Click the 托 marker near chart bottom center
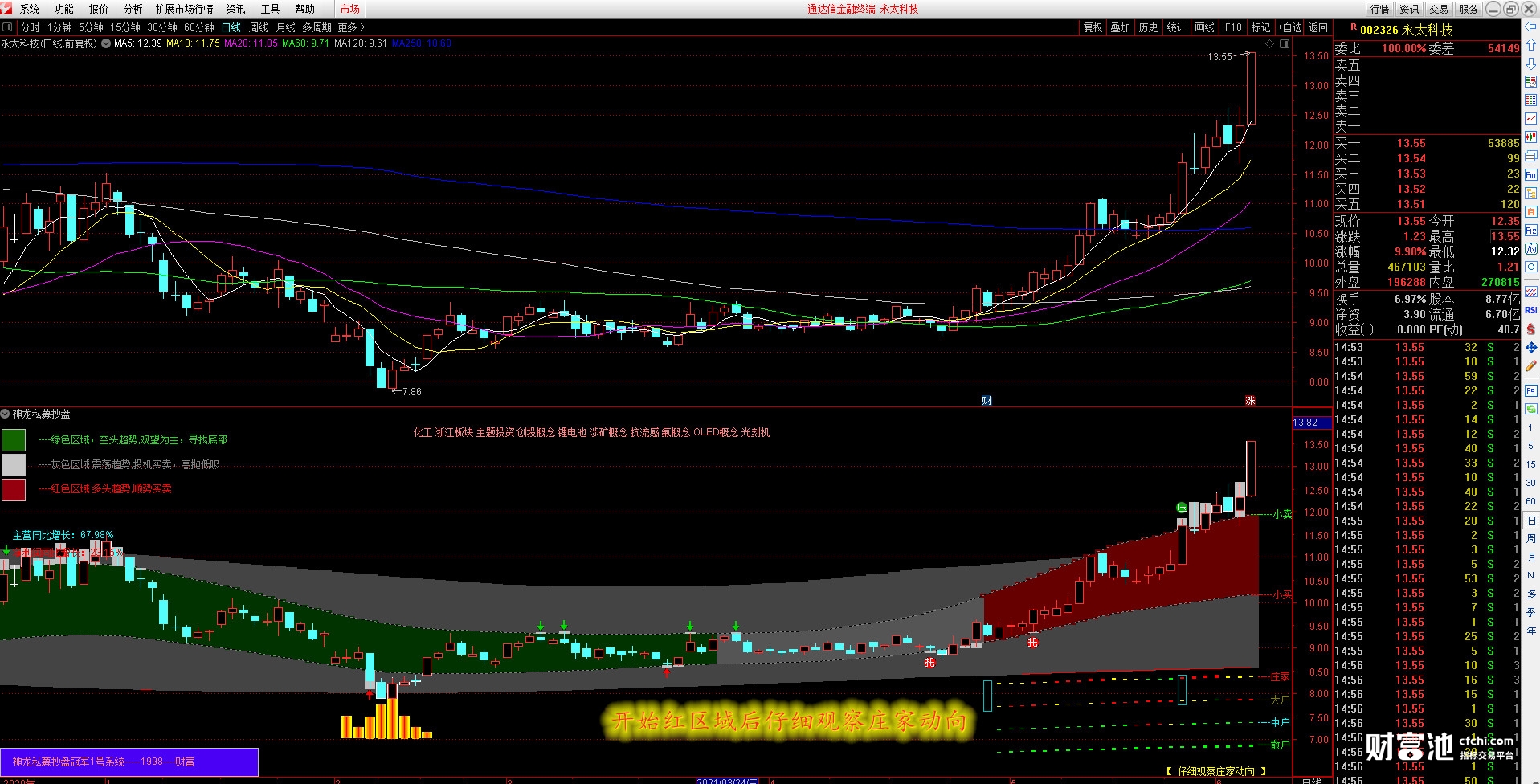 click(929, 663)
